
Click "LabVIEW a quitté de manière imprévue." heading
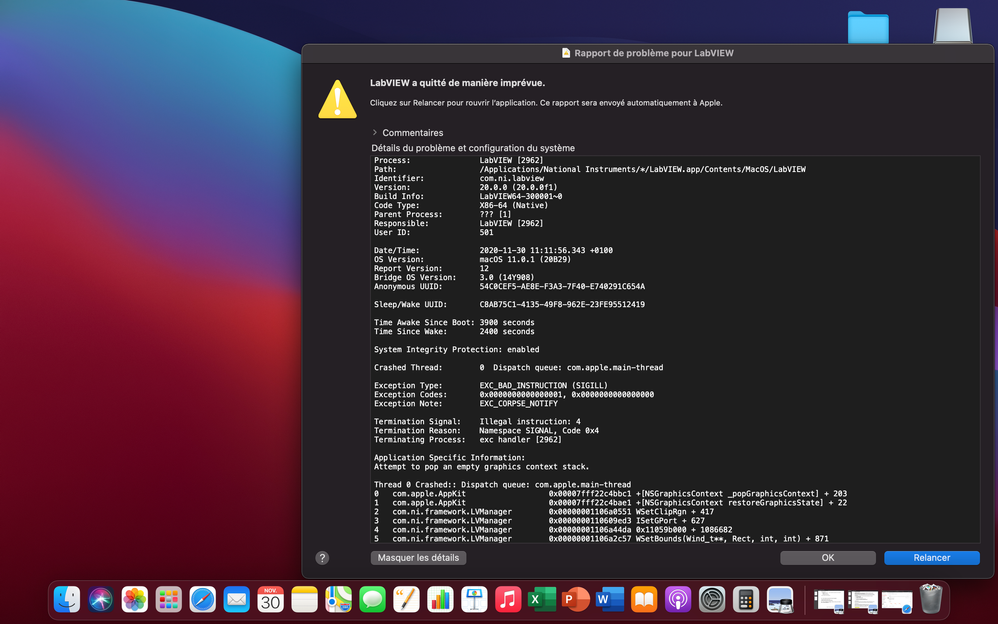457,83
